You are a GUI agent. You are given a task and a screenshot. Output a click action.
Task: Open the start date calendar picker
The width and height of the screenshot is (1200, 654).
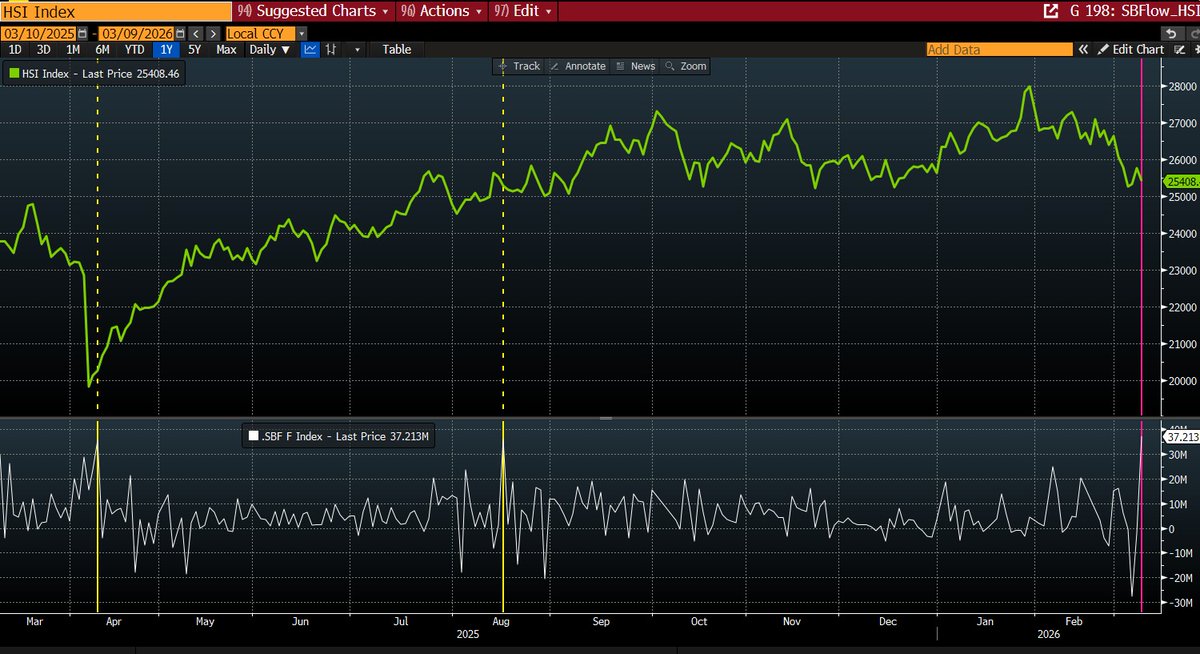click(82, 34)
